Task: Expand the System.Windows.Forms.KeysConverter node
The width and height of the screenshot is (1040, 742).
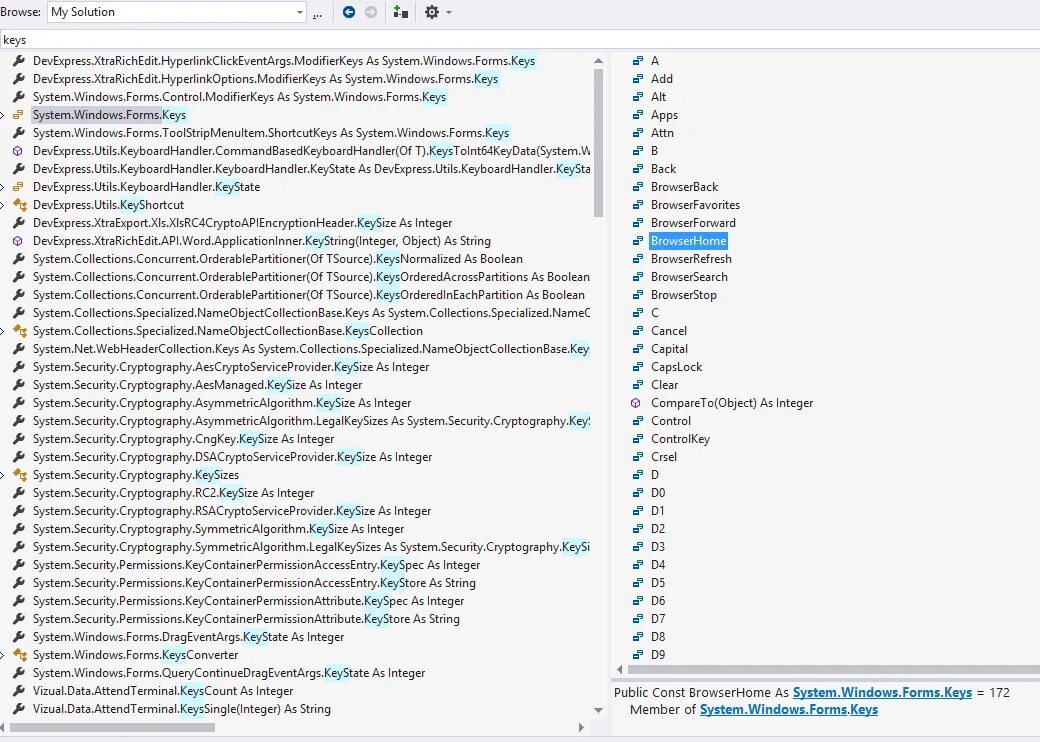Action: tap(3, 655)
